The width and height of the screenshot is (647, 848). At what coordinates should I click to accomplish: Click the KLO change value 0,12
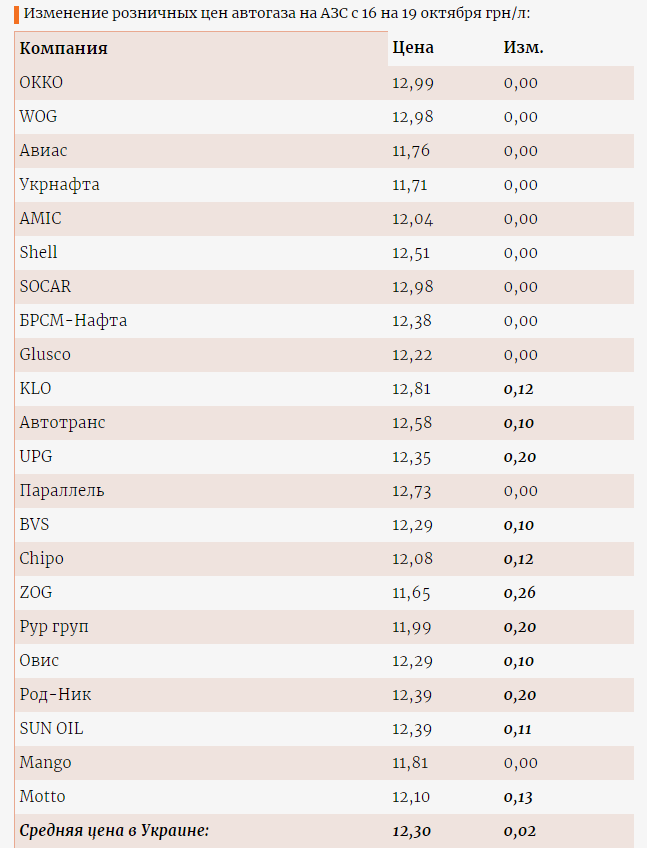click(x=518, y=389)
